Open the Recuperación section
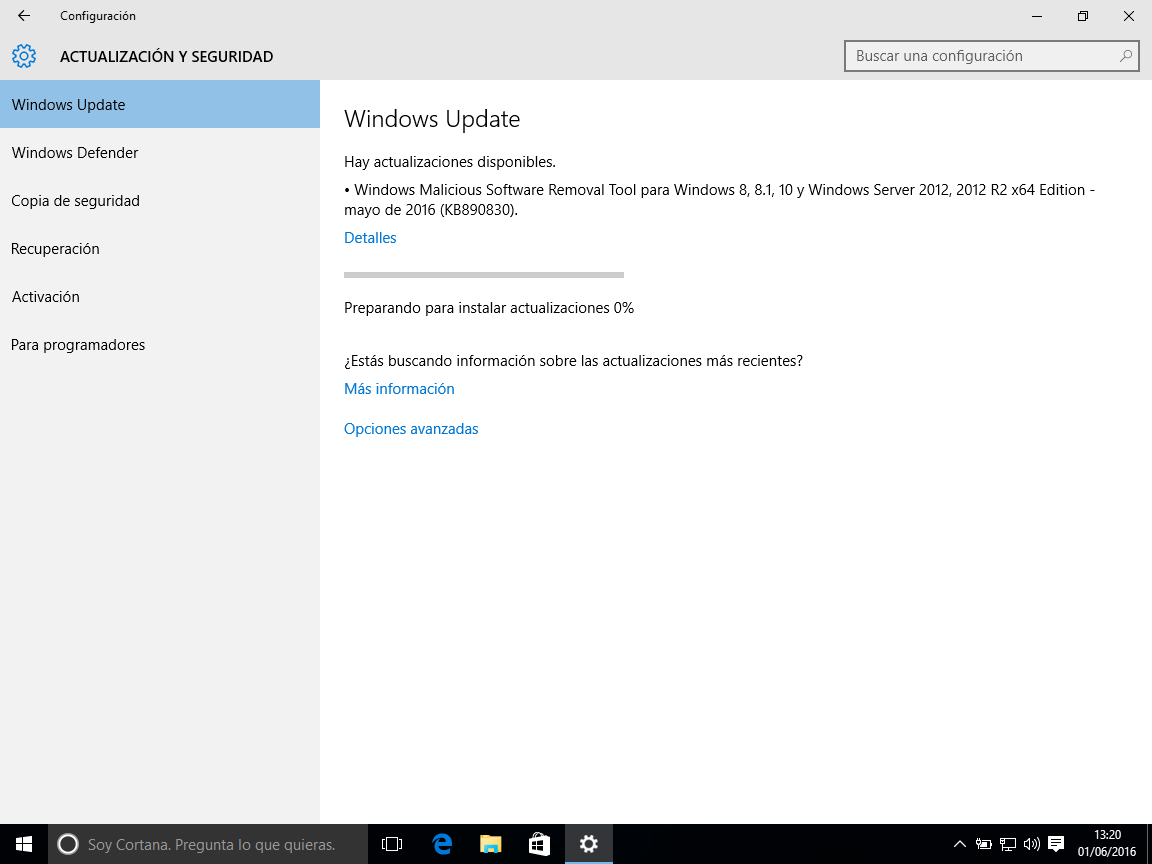This screenshot has height=864, width=1152. pos(160,248)
